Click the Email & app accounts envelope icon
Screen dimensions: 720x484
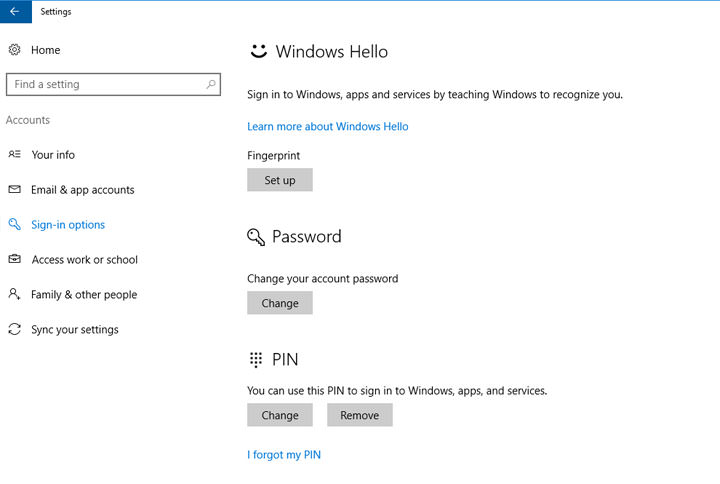coord(14,190)
